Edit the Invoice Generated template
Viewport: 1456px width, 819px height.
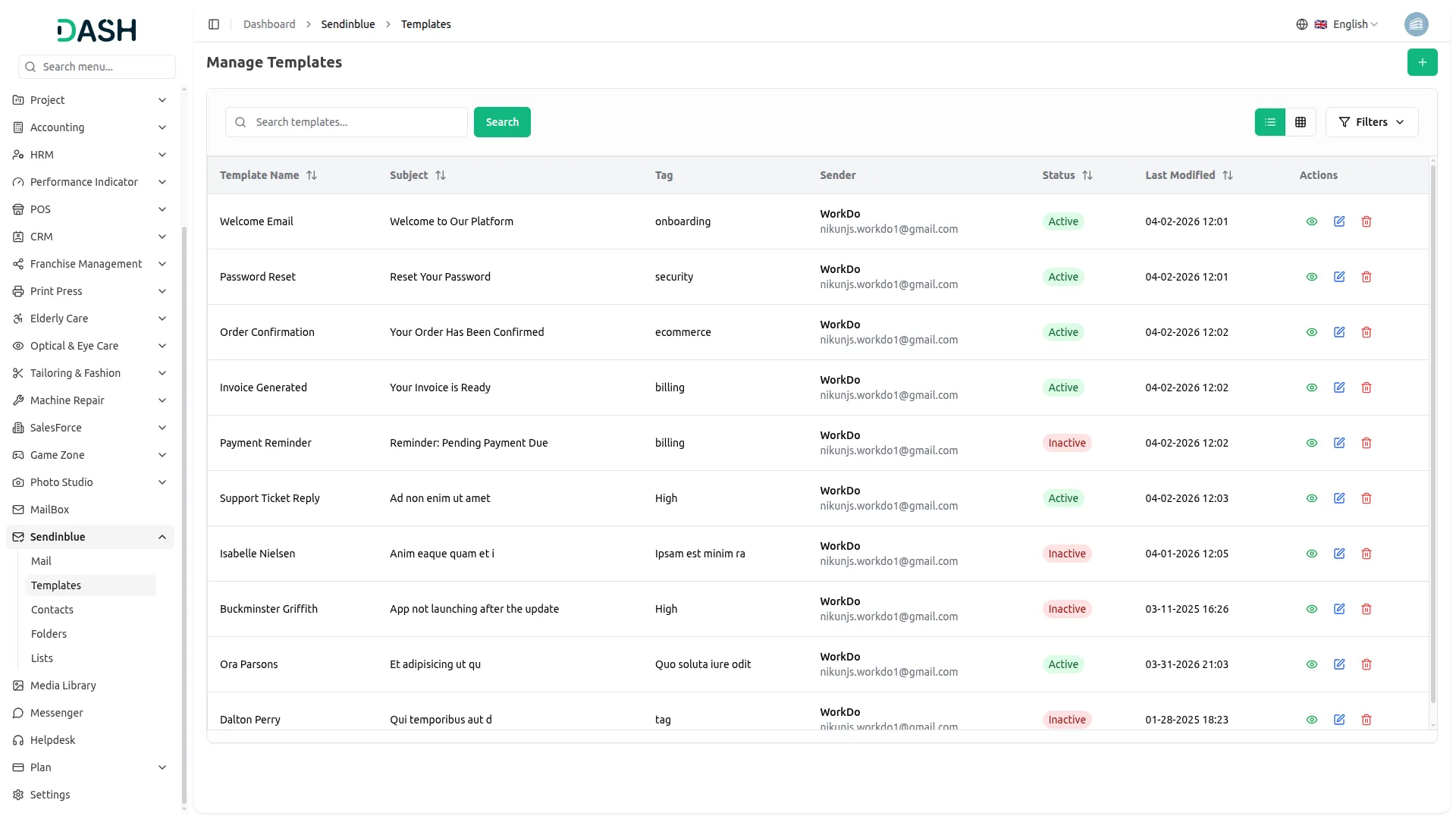[x=1338, y=388]
